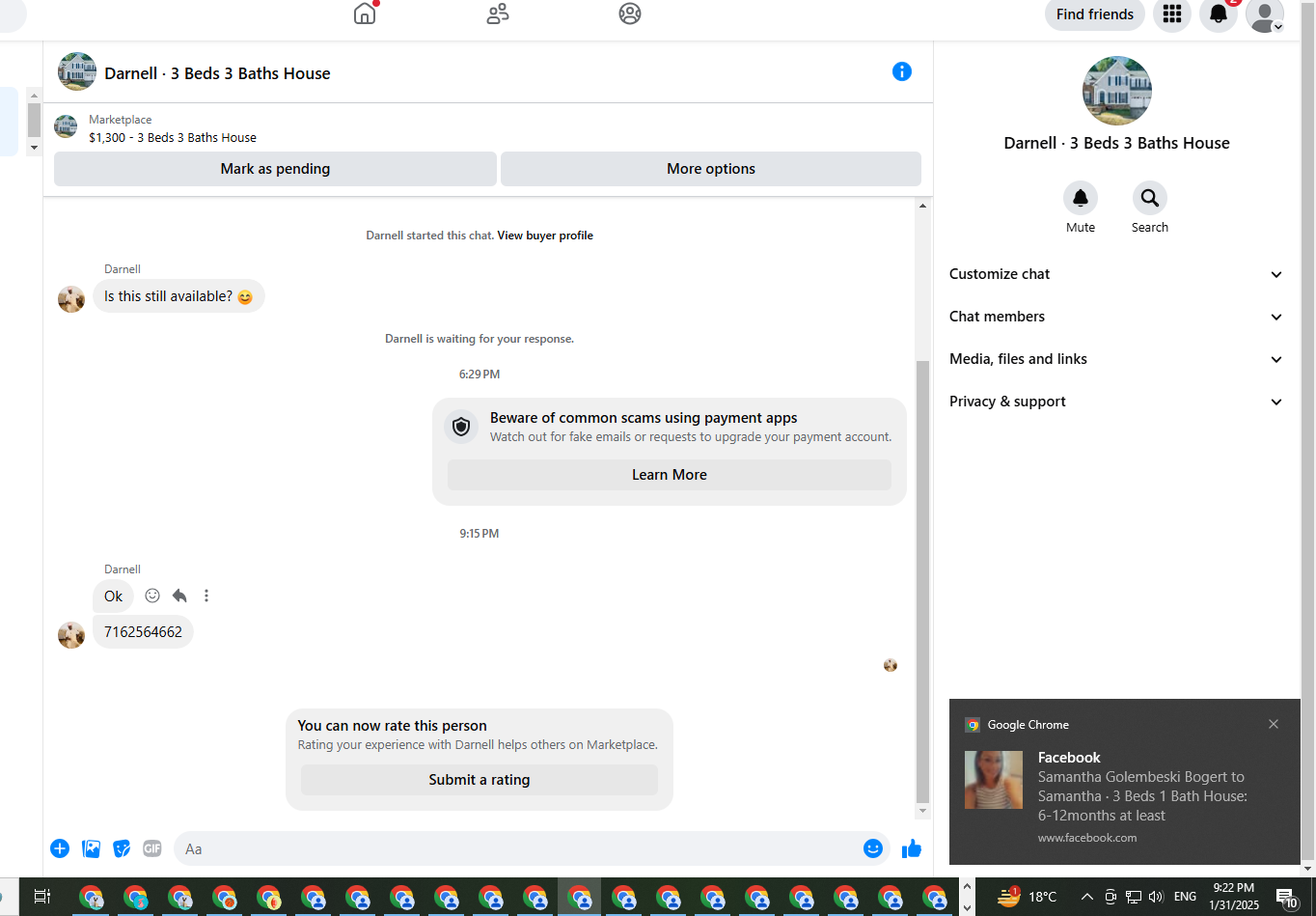Open the GIF picker icon
1316x916 pixels.
pyautogui.click(x=151, y=848)
